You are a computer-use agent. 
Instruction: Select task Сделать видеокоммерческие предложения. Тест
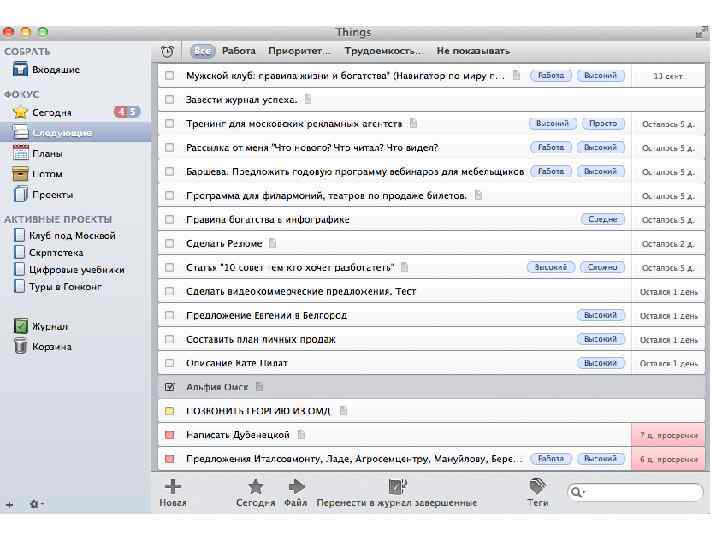431,291
